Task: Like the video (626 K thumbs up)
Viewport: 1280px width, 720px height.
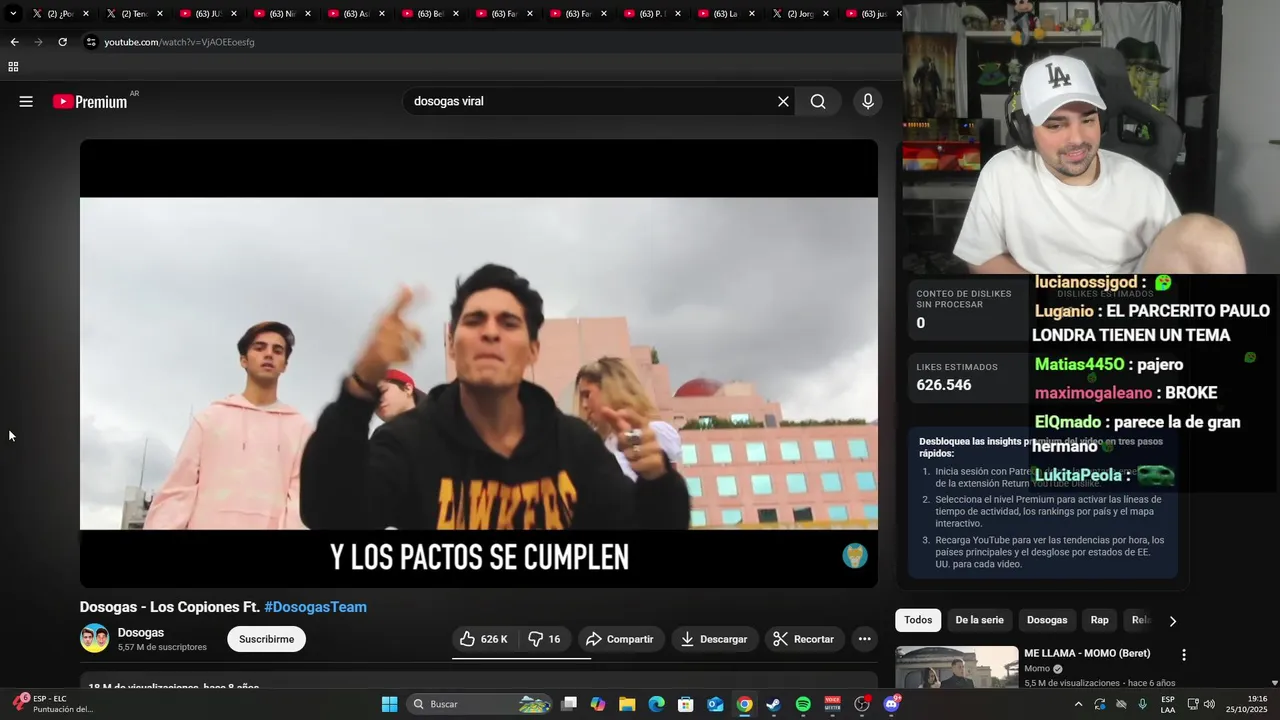Action: [x=484, y=639]
